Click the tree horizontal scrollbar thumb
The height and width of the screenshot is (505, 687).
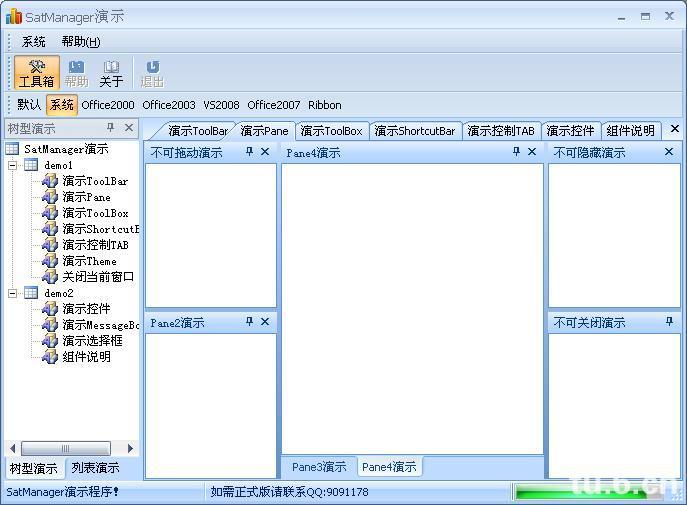[x=66, y=448]
